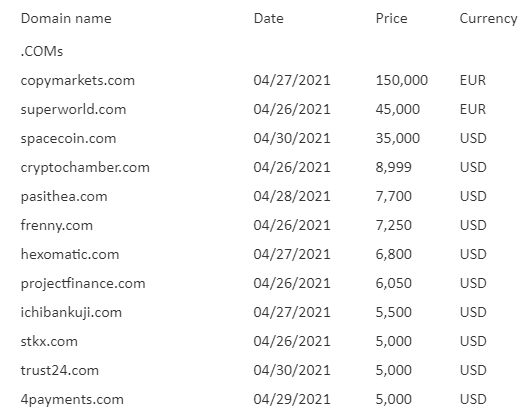532x416 pixels.
Task: Click the frenny.com entry
Action: tap(57, 226)
